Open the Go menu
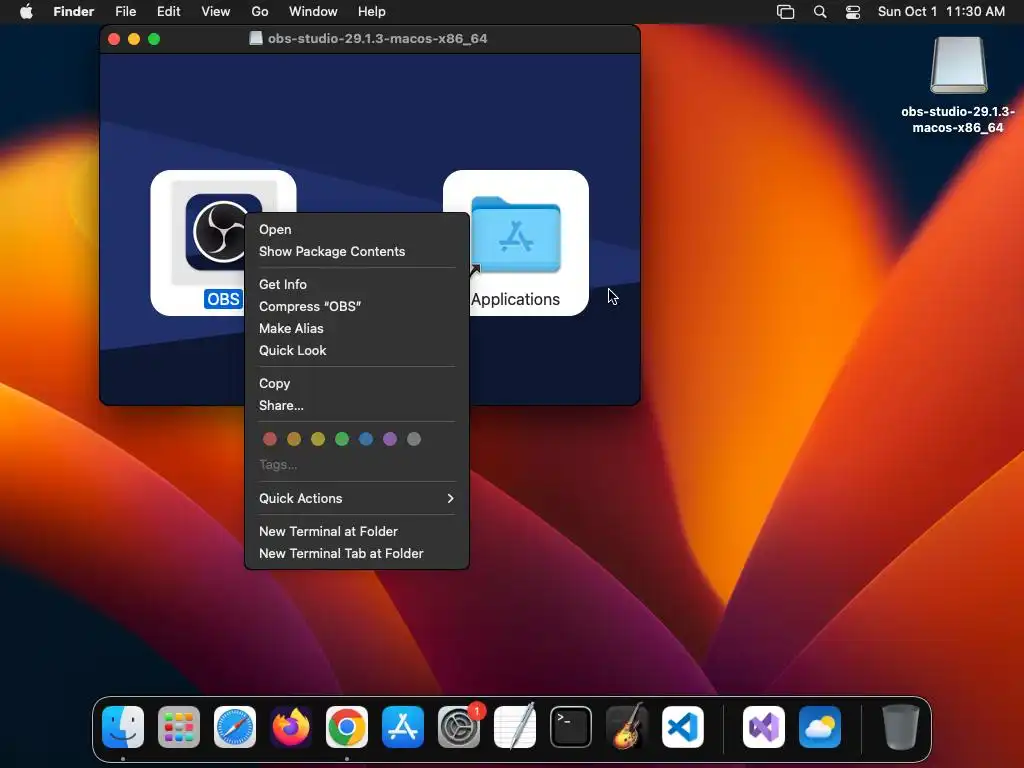1024x768 pixels. point(260,12)
